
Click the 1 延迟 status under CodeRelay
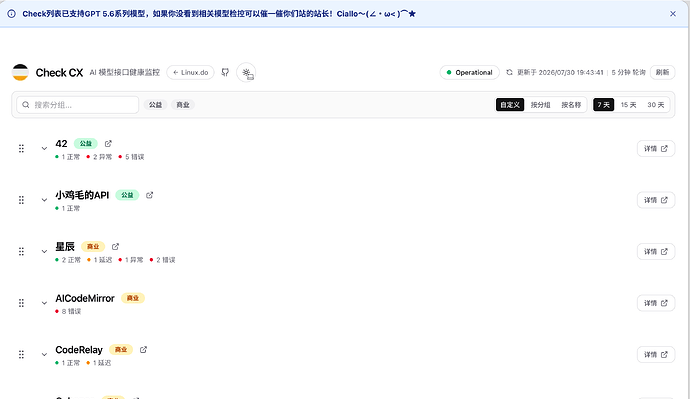99,362
